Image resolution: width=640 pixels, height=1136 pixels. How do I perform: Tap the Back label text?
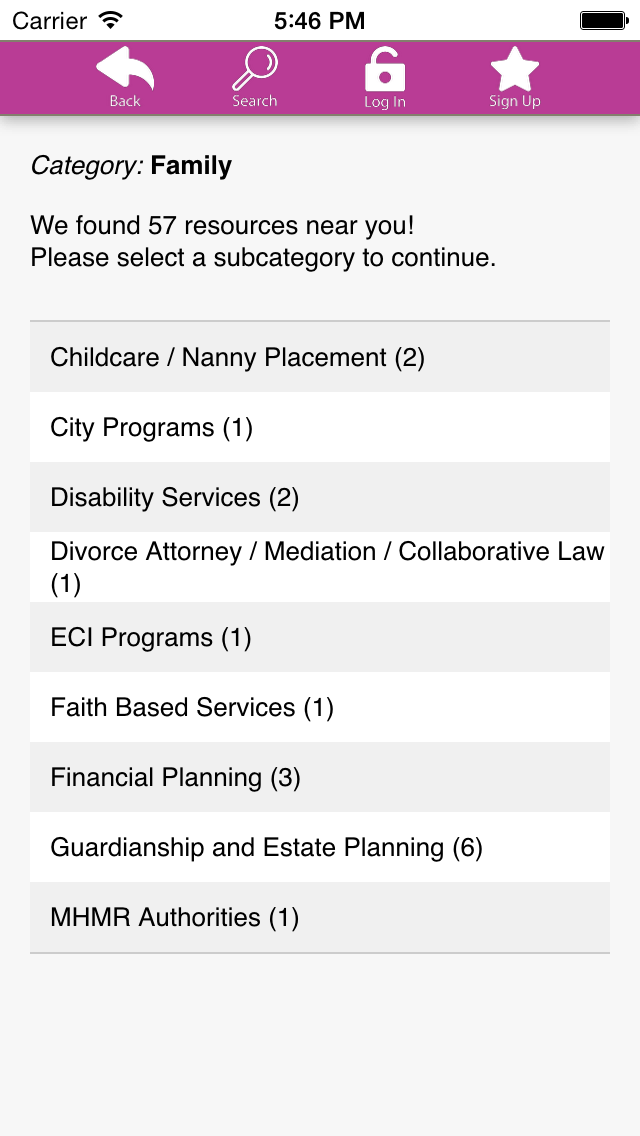point(125,101)
